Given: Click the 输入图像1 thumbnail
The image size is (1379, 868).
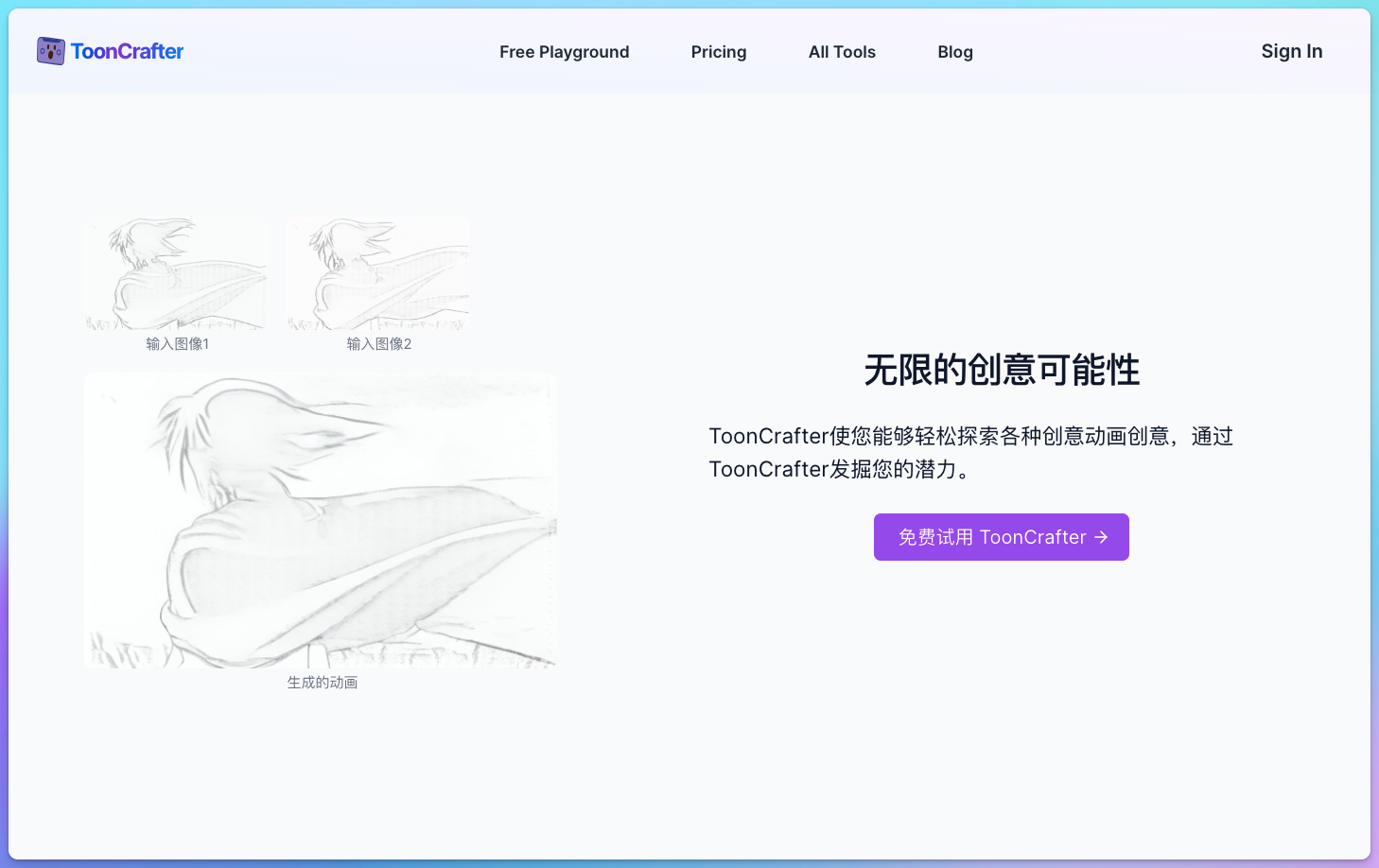Looking at the screenshot, I should 177,273.
